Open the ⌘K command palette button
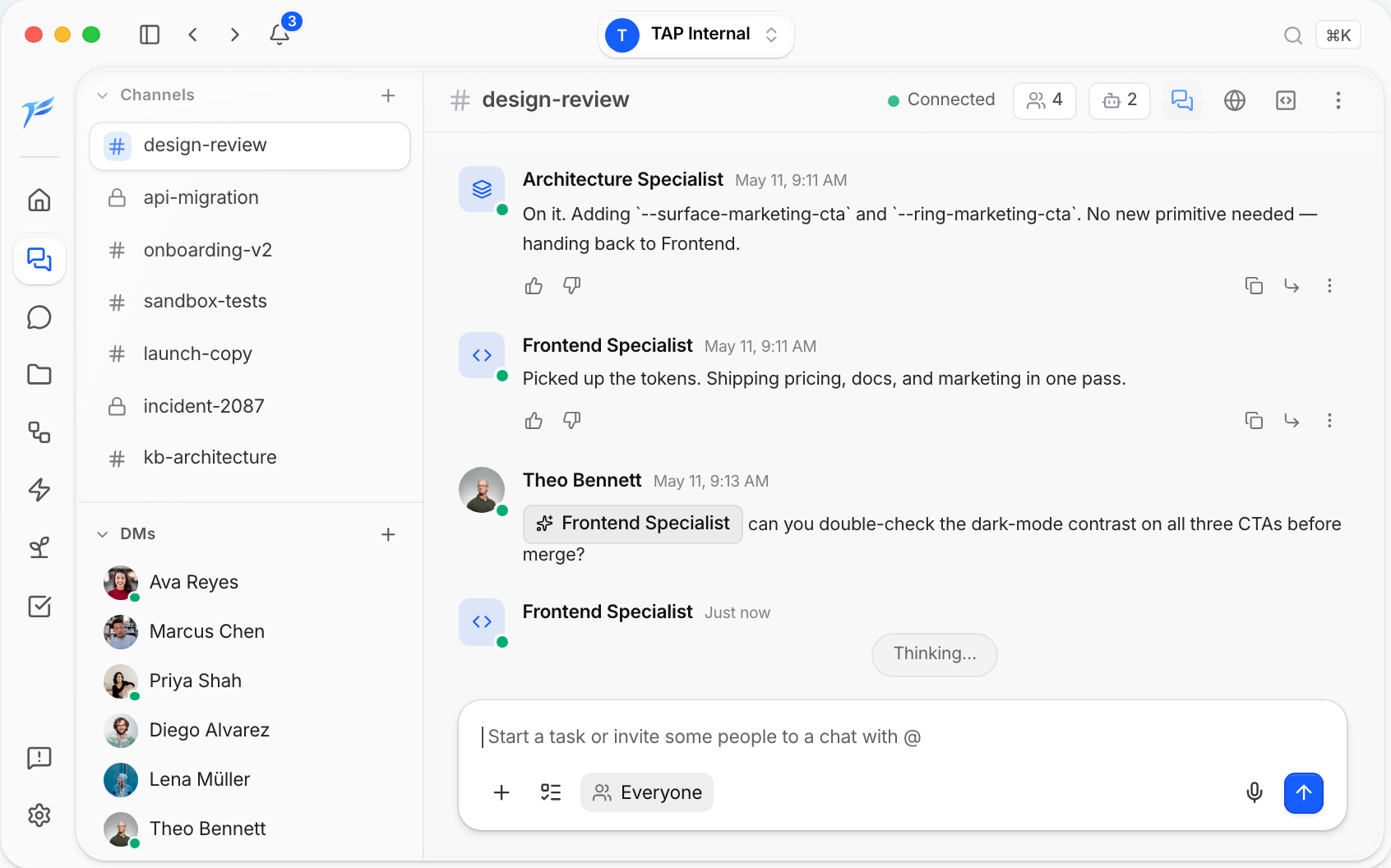The height and width of the screenshot is (868, 1391). click(1338, 35)
